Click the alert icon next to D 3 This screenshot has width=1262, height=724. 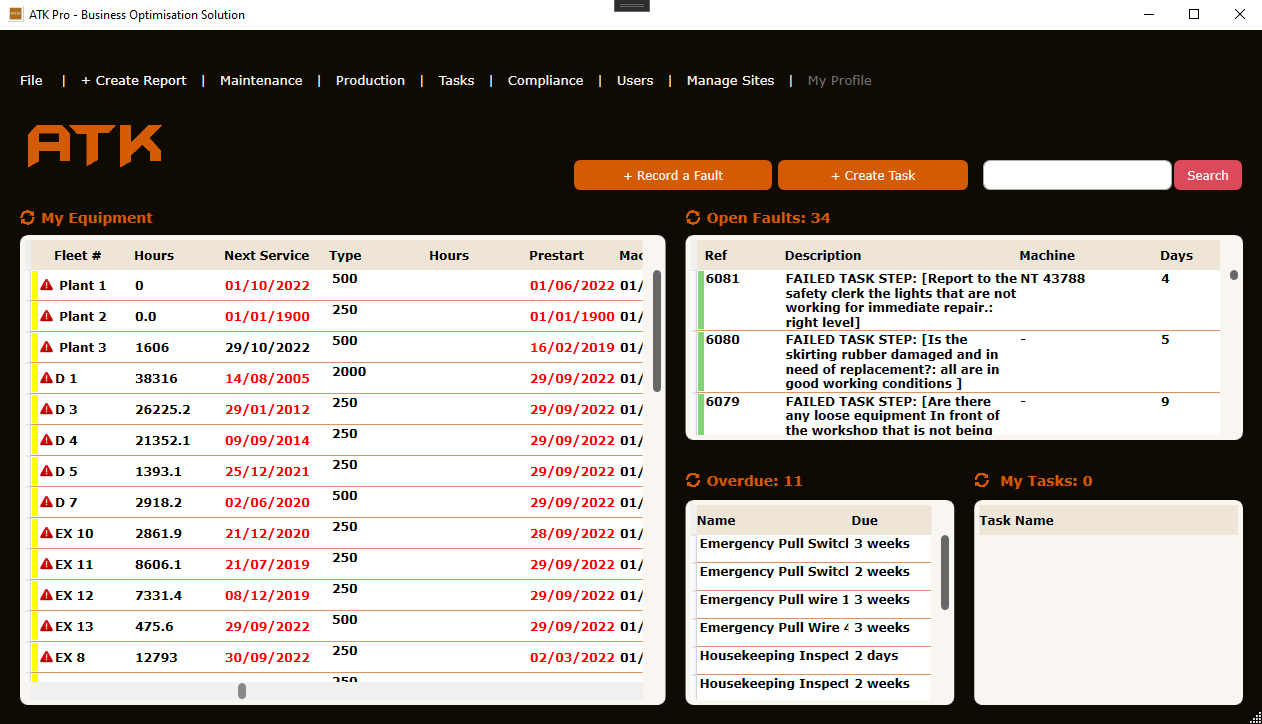click(x=46, y=409)
